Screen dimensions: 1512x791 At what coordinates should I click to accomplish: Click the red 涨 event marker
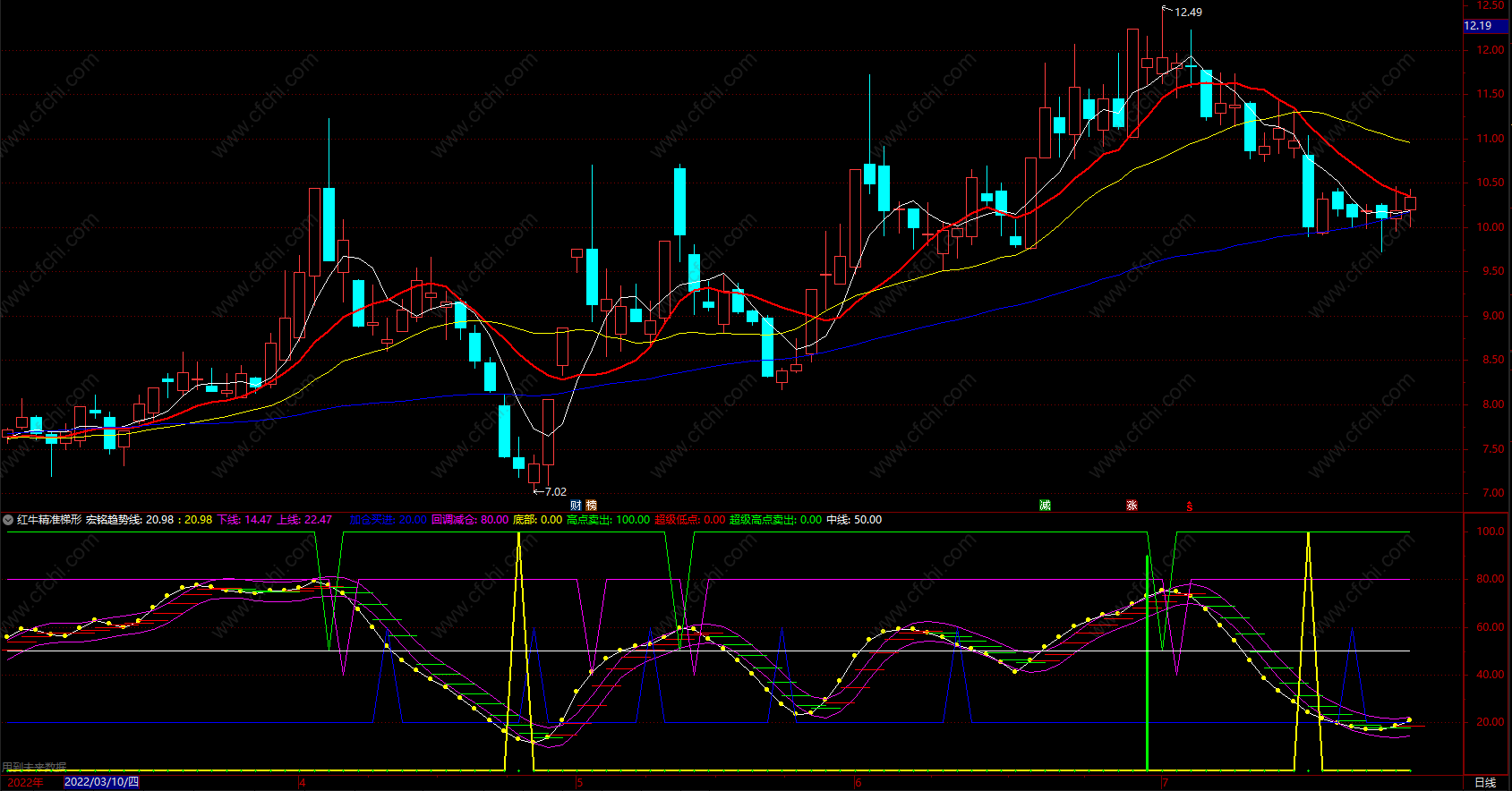pyautogui.click(x=1132, y=506)
